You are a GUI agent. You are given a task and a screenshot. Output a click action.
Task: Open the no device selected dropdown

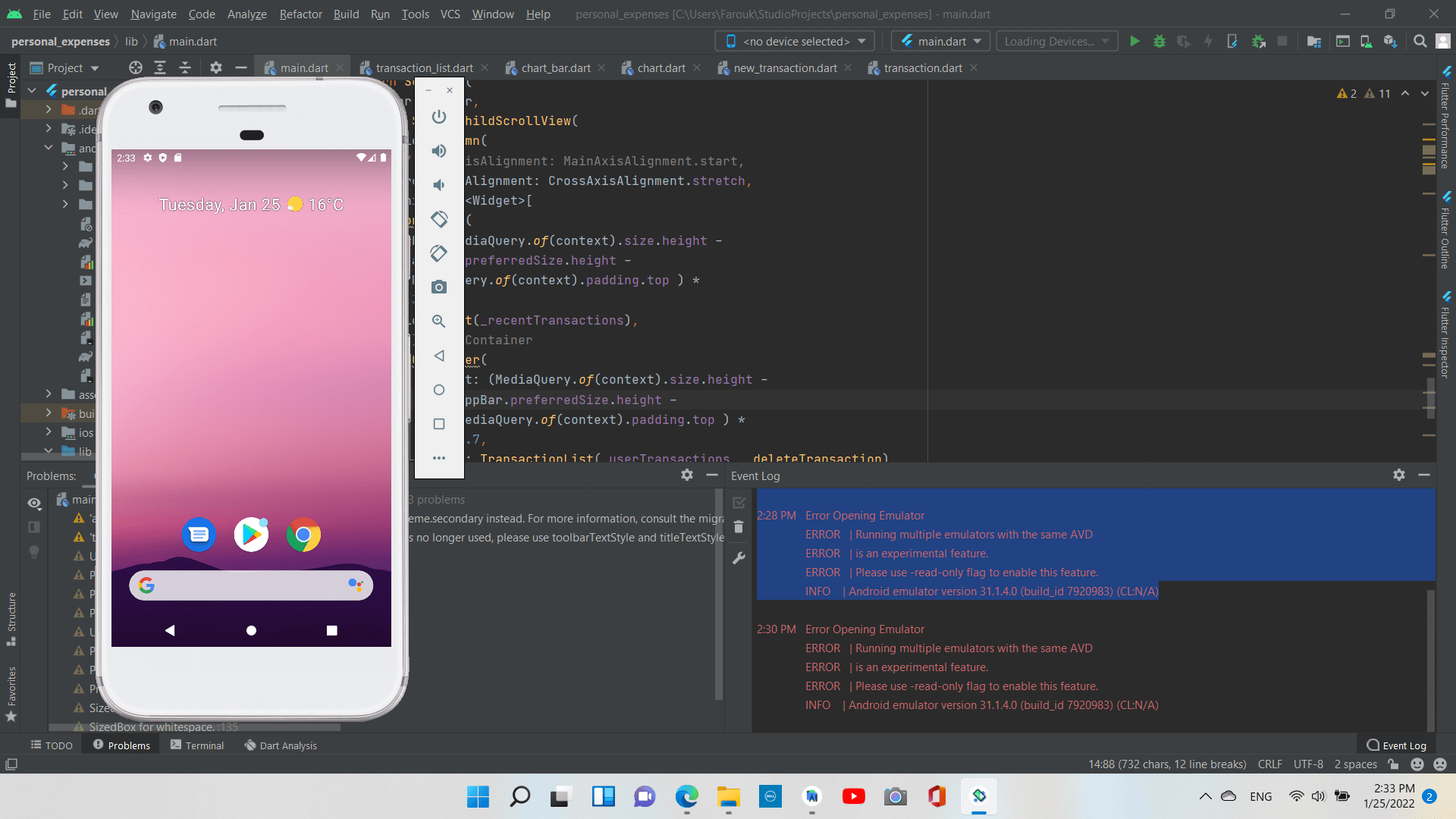795,42
